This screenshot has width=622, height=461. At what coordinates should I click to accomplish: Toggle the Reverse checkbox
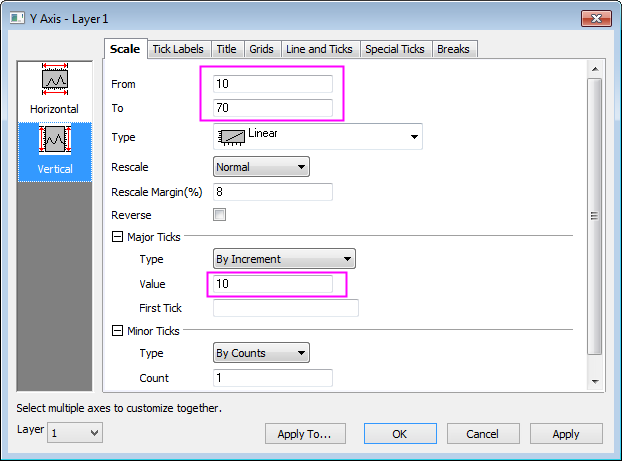[220, 214]
